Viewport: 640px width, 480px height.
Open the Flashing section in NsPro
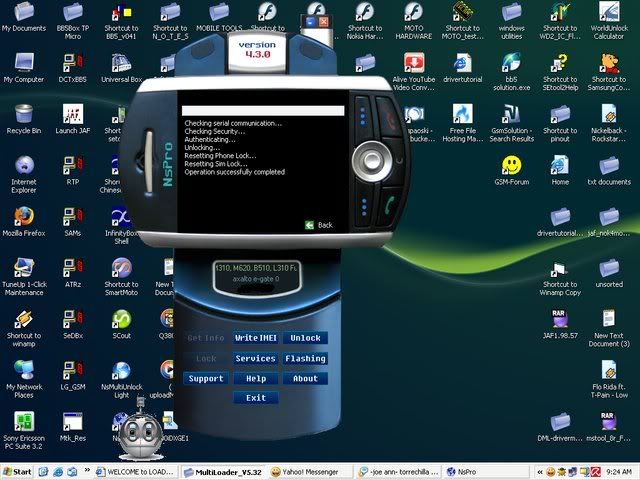tap(305, 358)
